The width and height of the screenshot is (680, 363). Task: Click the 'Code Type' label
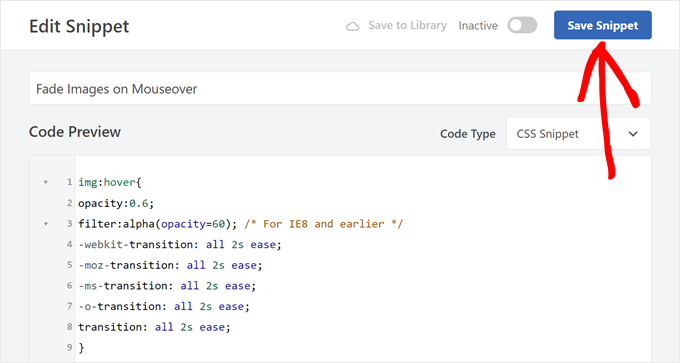pos(468,134)
